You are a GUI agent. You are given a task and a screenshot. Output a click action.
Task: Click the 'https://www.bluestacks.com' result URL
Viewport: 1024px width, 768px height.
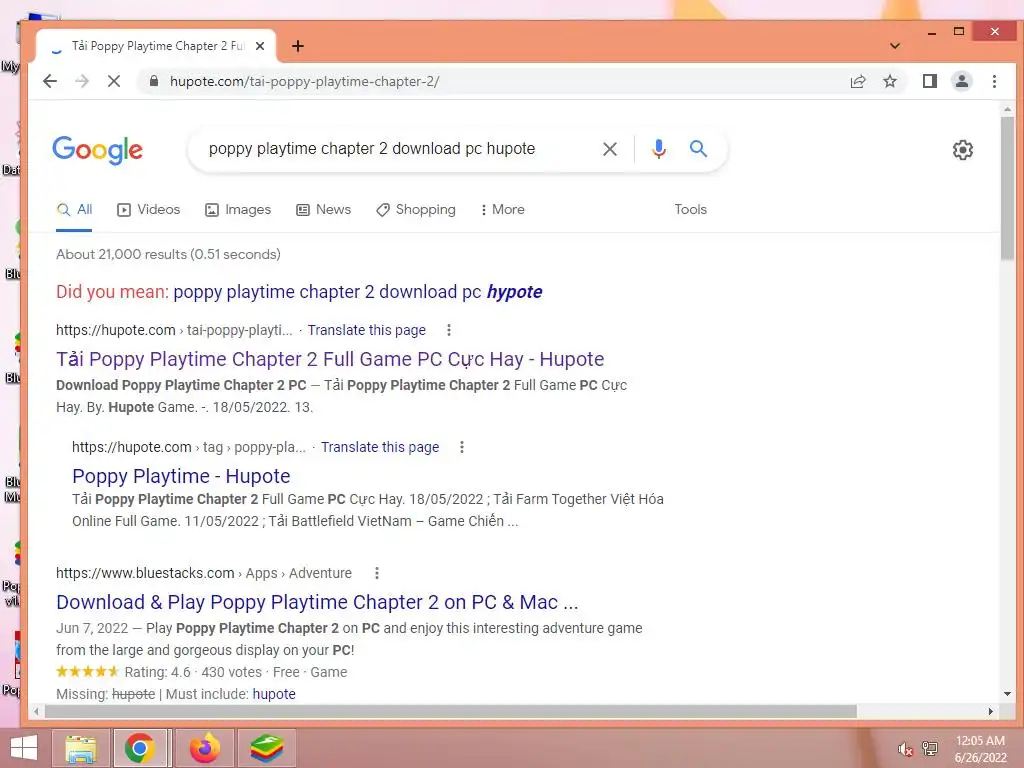pyautogui.click(x=145, y=573)
